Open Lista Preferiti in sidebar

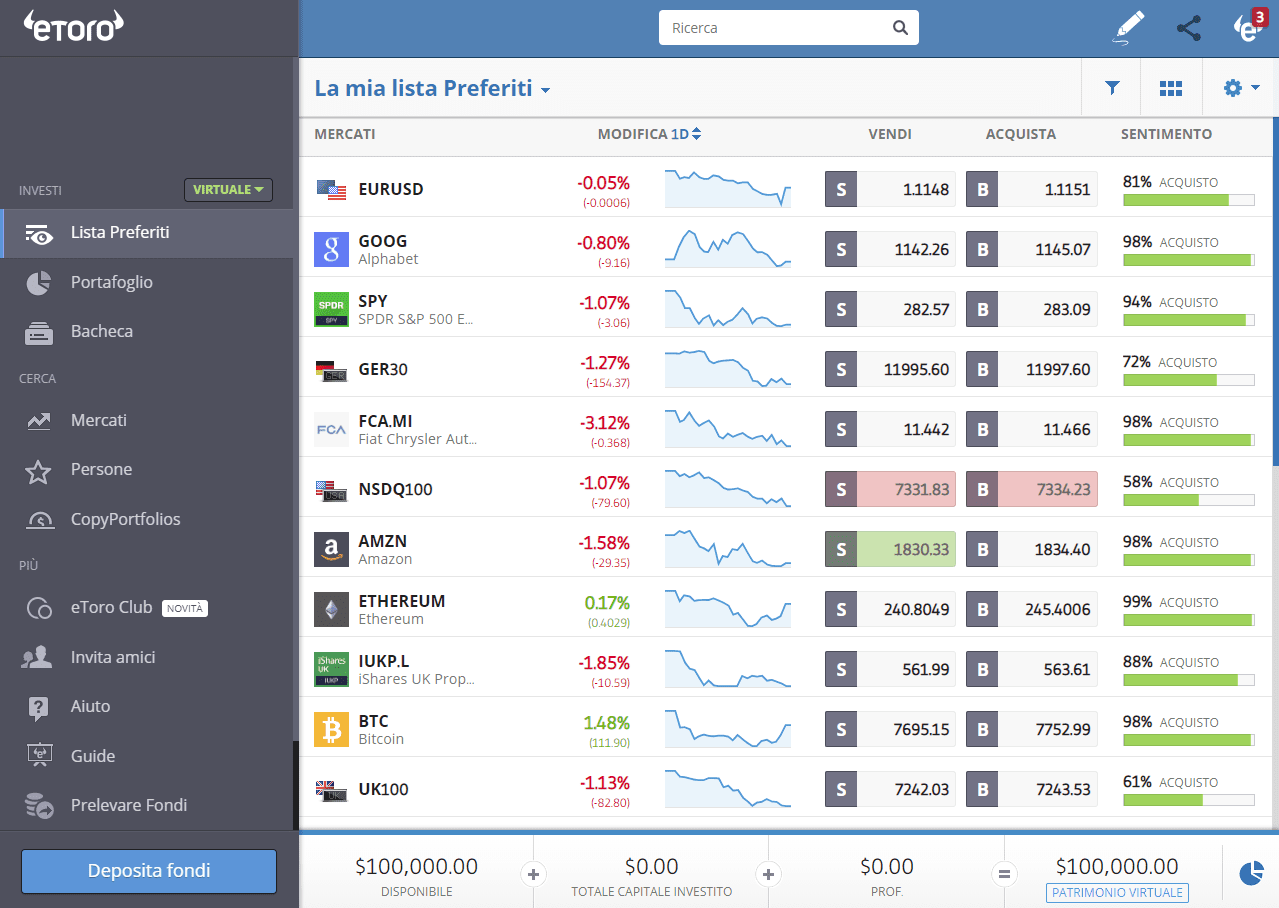(x=146, y=233)
